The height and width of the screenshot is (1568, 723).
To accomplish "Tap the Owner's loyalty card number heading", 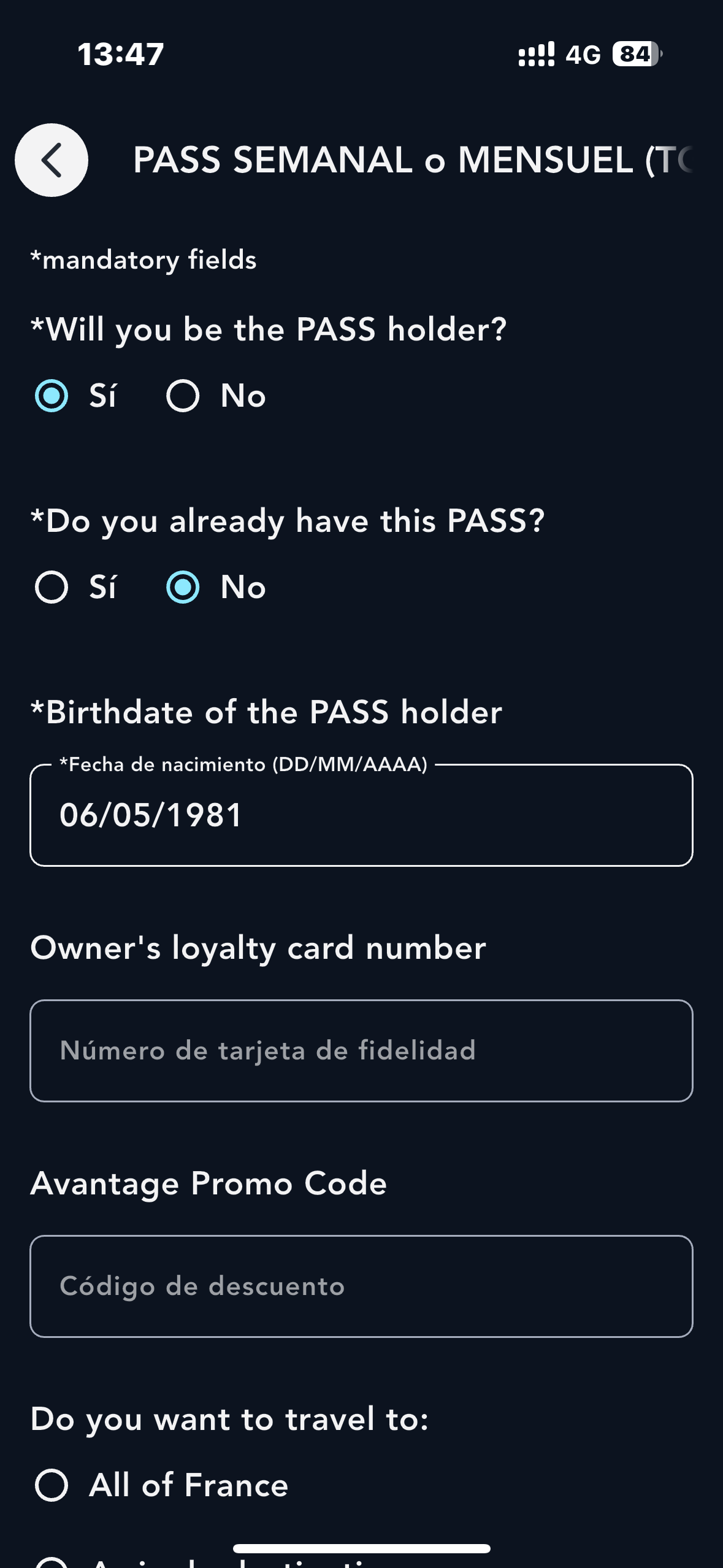I will [x=258, y=948].
